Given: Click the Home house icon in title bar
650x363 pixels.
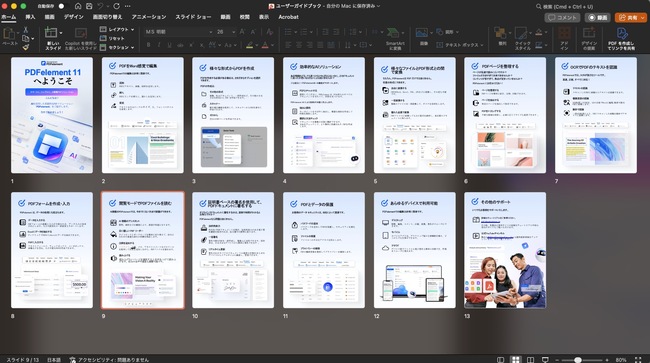Looking at the screenshot, I should click(x=78, y=6).
